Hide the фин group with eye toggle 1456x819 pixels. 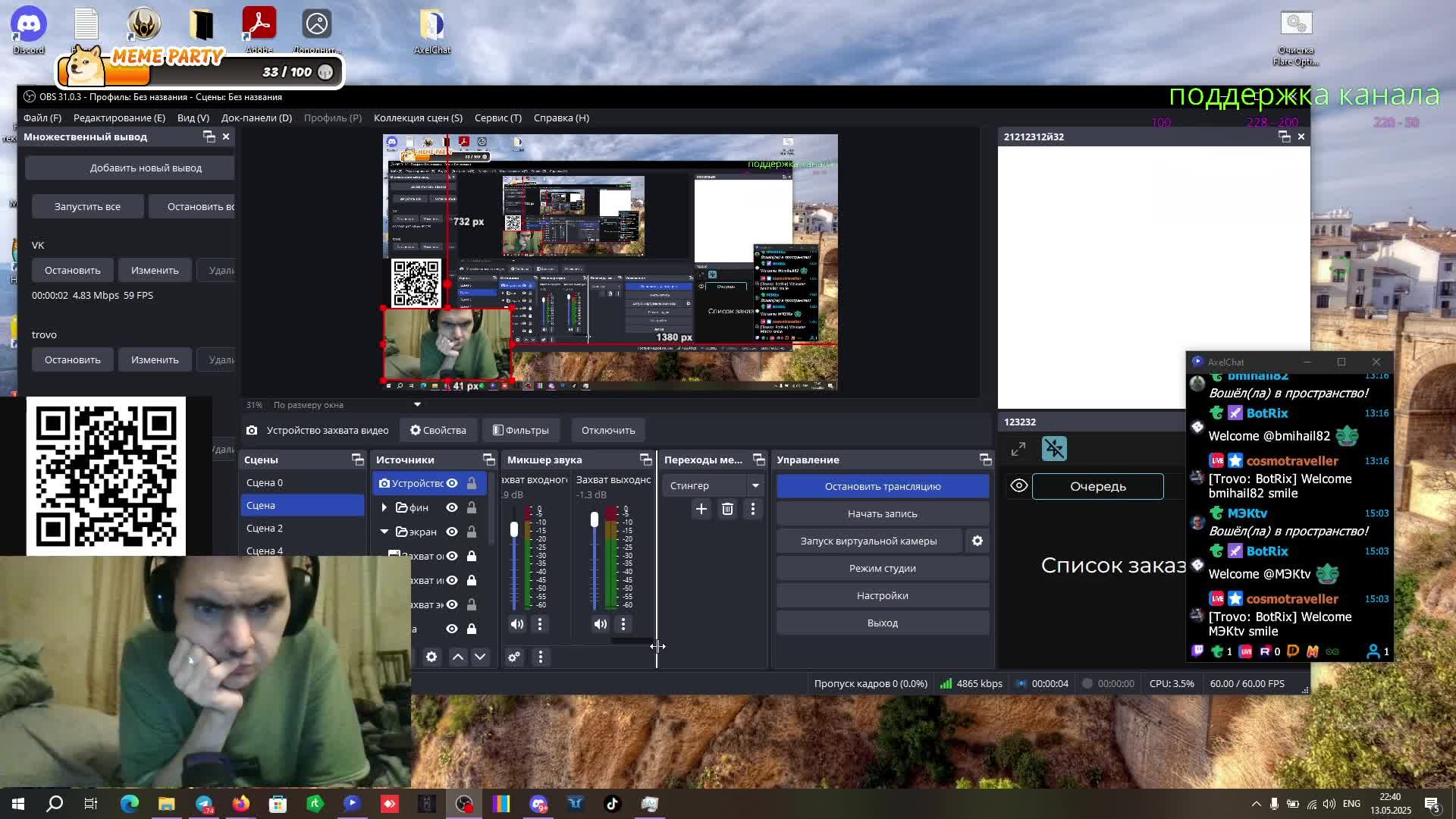click(x=452, y=507)
